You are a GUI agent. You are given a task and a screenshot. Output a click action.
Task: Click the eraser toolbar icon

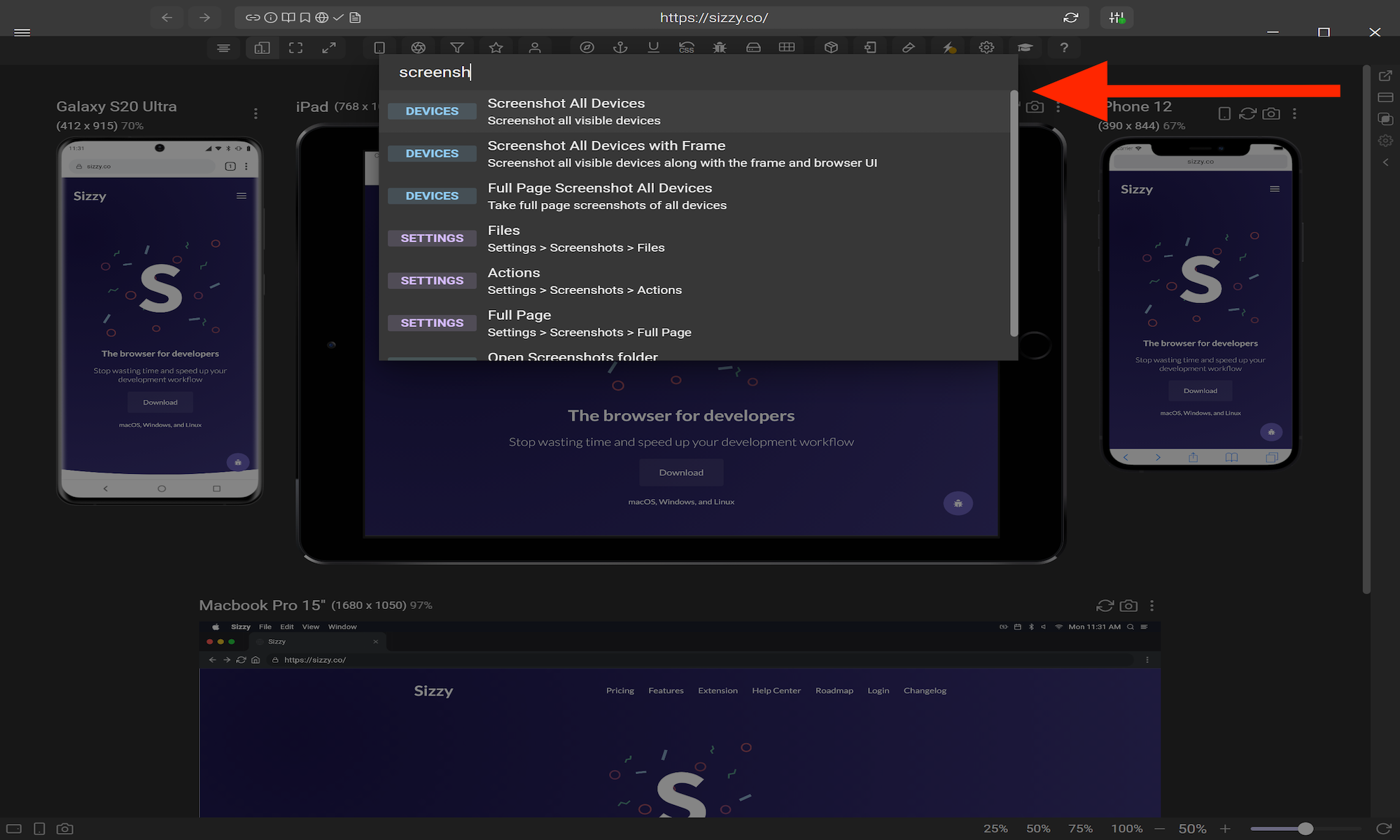909,48
